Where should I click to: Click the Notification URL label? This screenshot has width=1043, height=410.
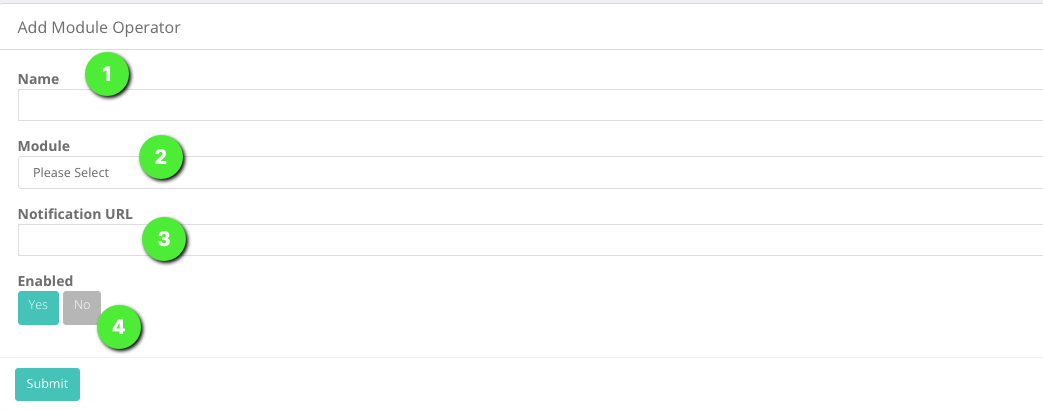75,214
